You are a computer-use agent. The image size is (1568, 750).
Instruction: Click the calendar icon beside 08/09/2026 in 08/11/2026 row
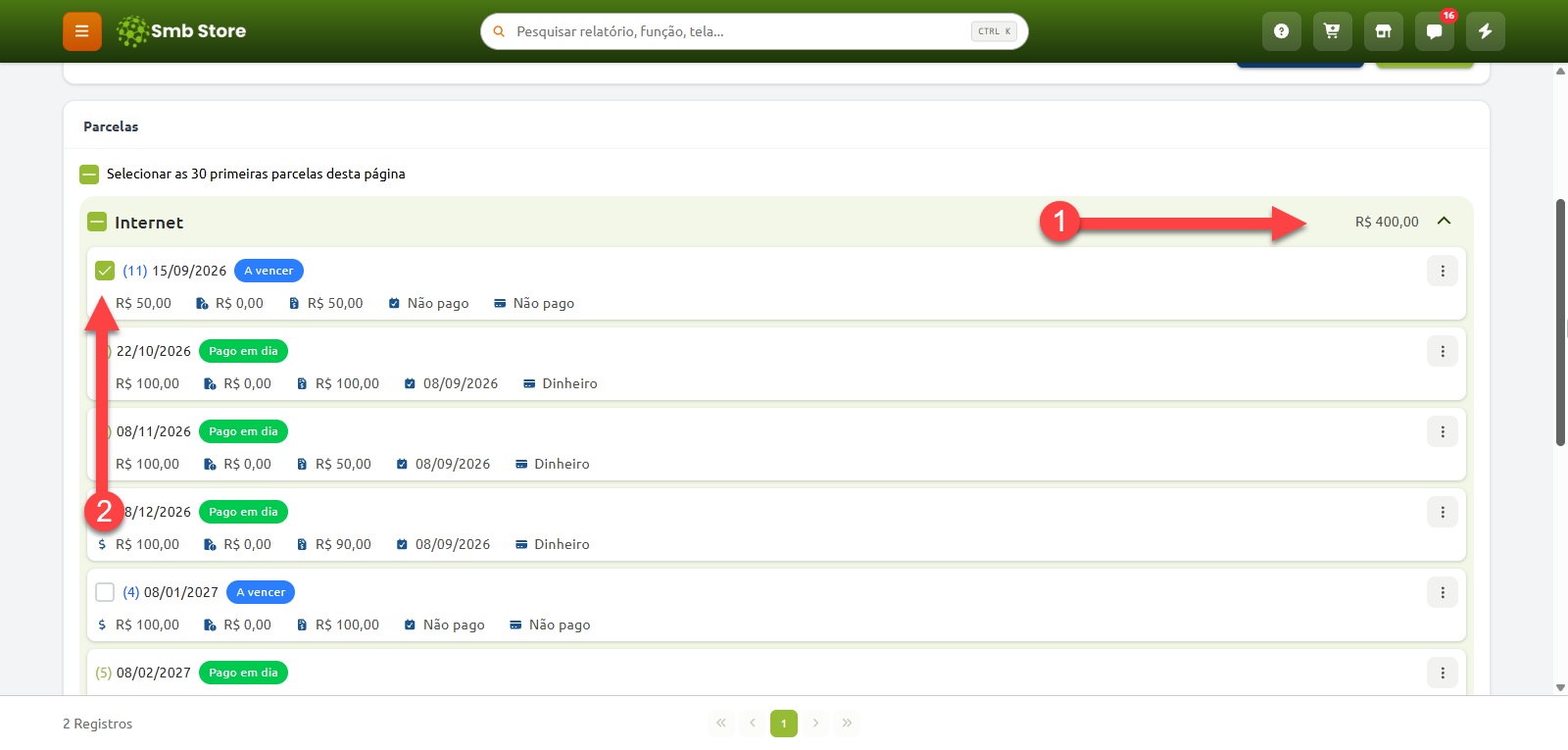[402, 464]
